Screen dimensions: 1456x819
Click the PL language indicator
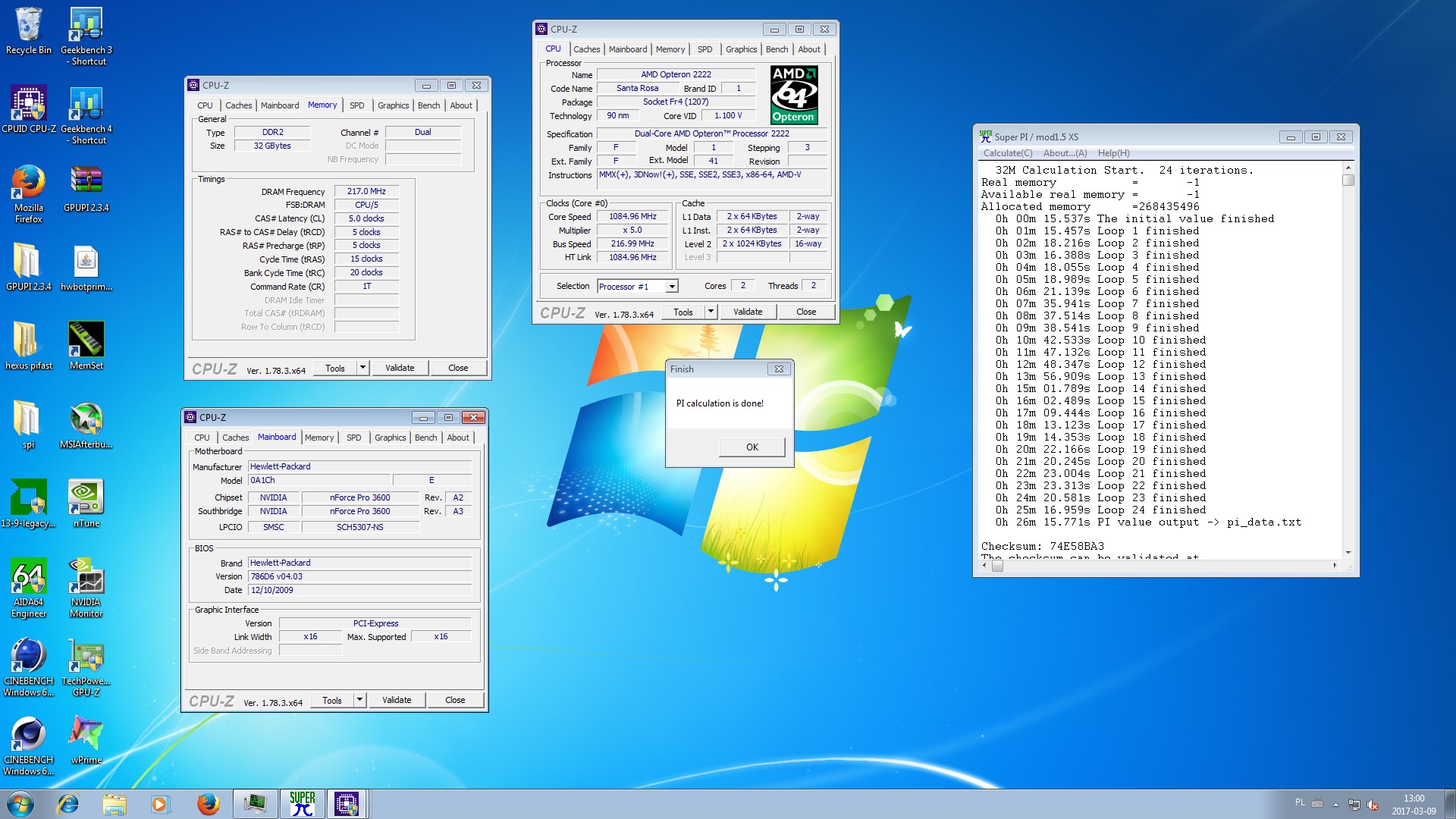click(x=1300, y=802)
